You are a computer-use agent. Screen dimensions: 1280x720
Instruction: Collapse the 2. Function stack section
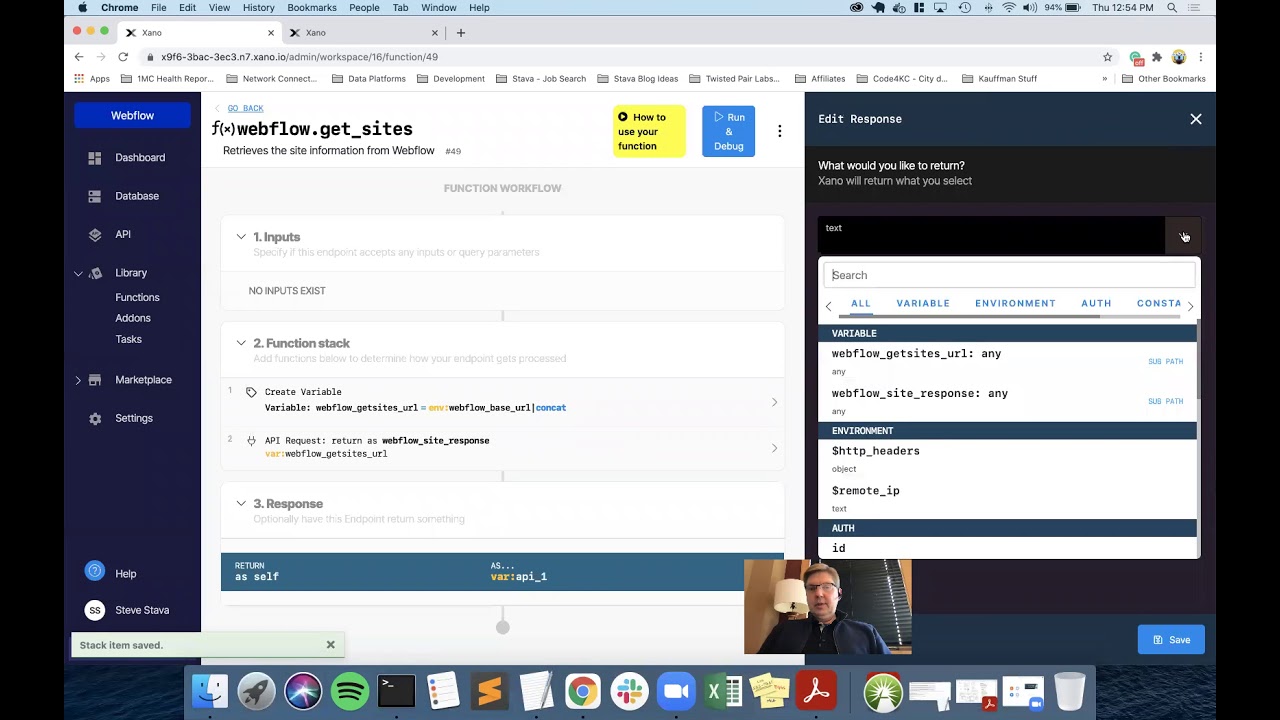241,343
